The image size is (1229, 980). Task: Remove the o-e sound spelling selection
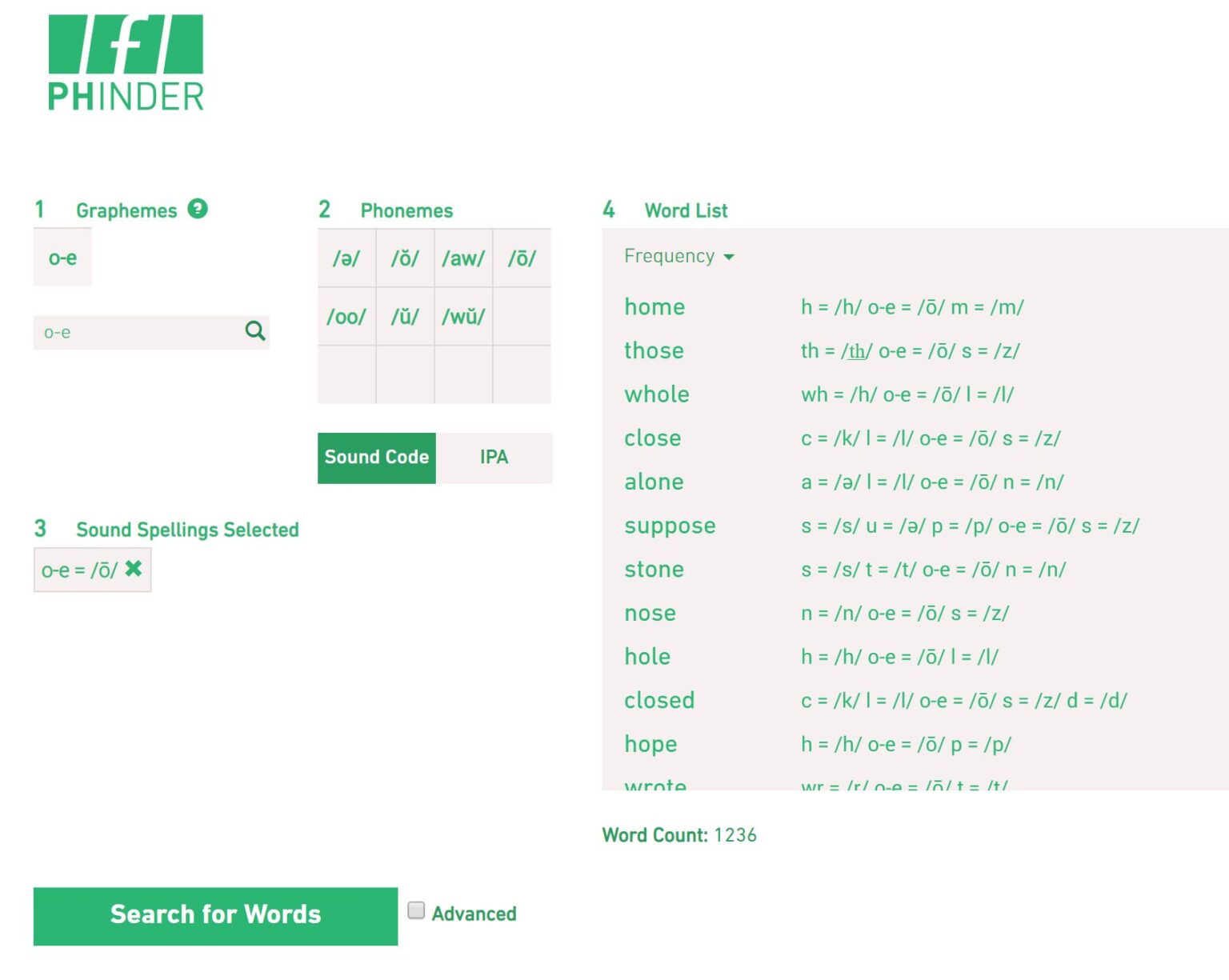pyautogui.click(x=134, y=569)
